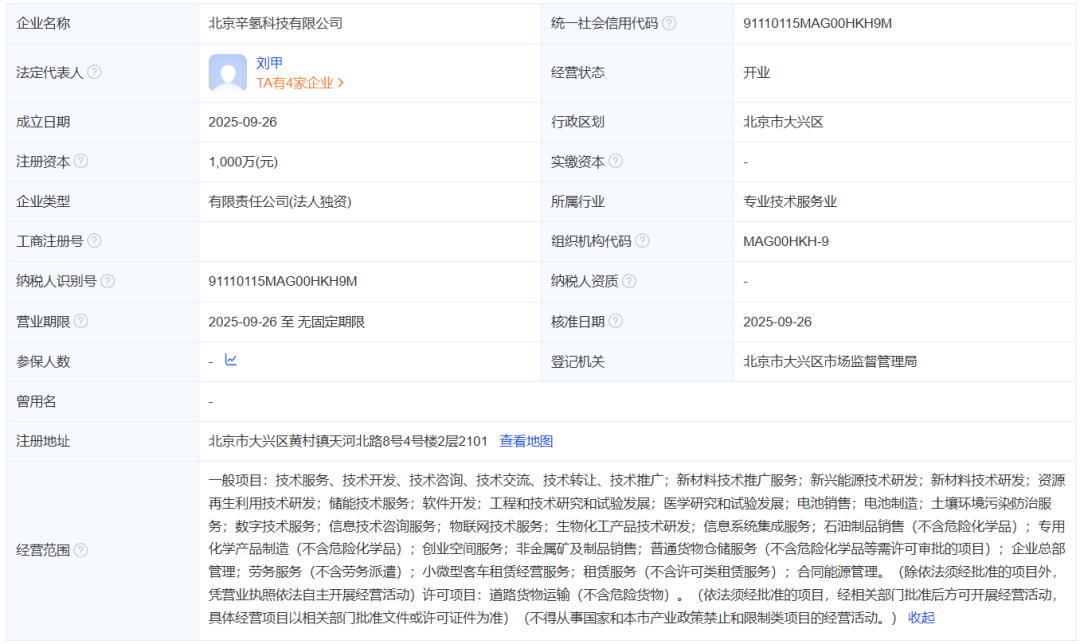1080x644 pixels.
Task: Expand TA有4家企业 list
Action: click(300, 84)
